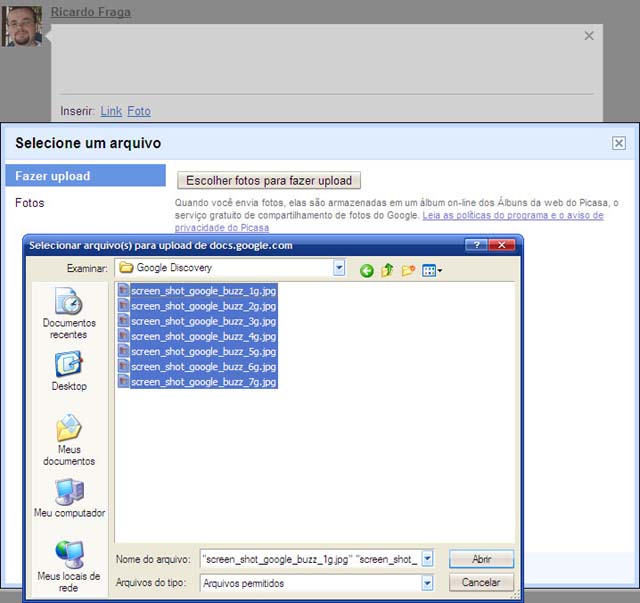Click Escolher fotos para fazer upload

point(269,181)
